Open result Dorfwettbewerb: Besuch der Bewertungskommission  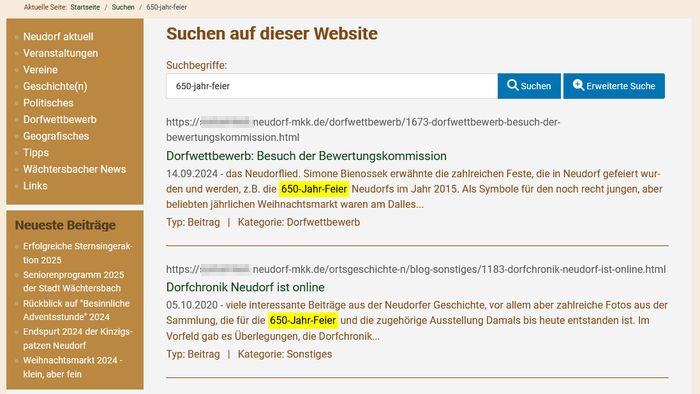tap(306, 156)
